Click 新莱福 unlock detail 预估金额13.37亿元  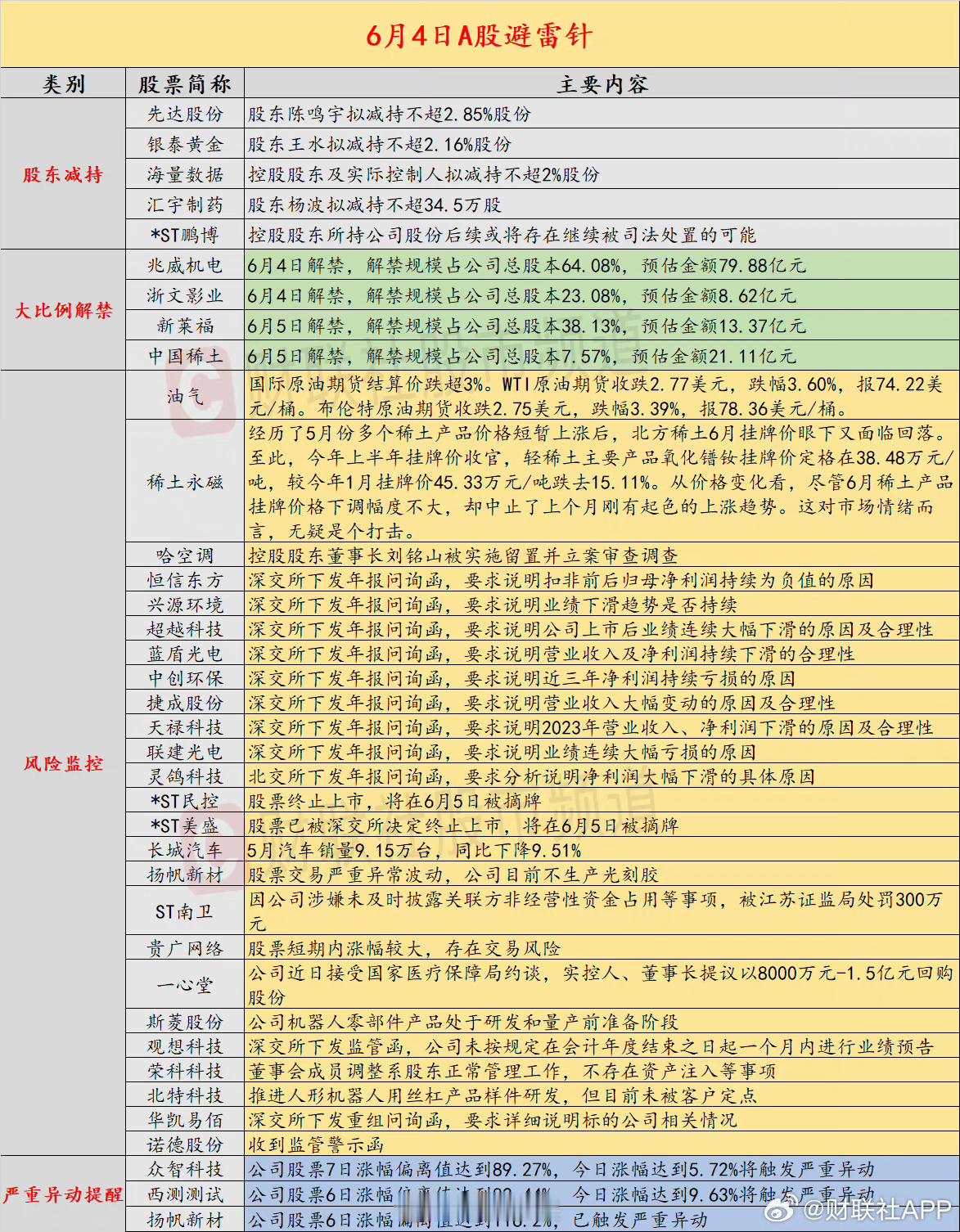coord(723,326)
